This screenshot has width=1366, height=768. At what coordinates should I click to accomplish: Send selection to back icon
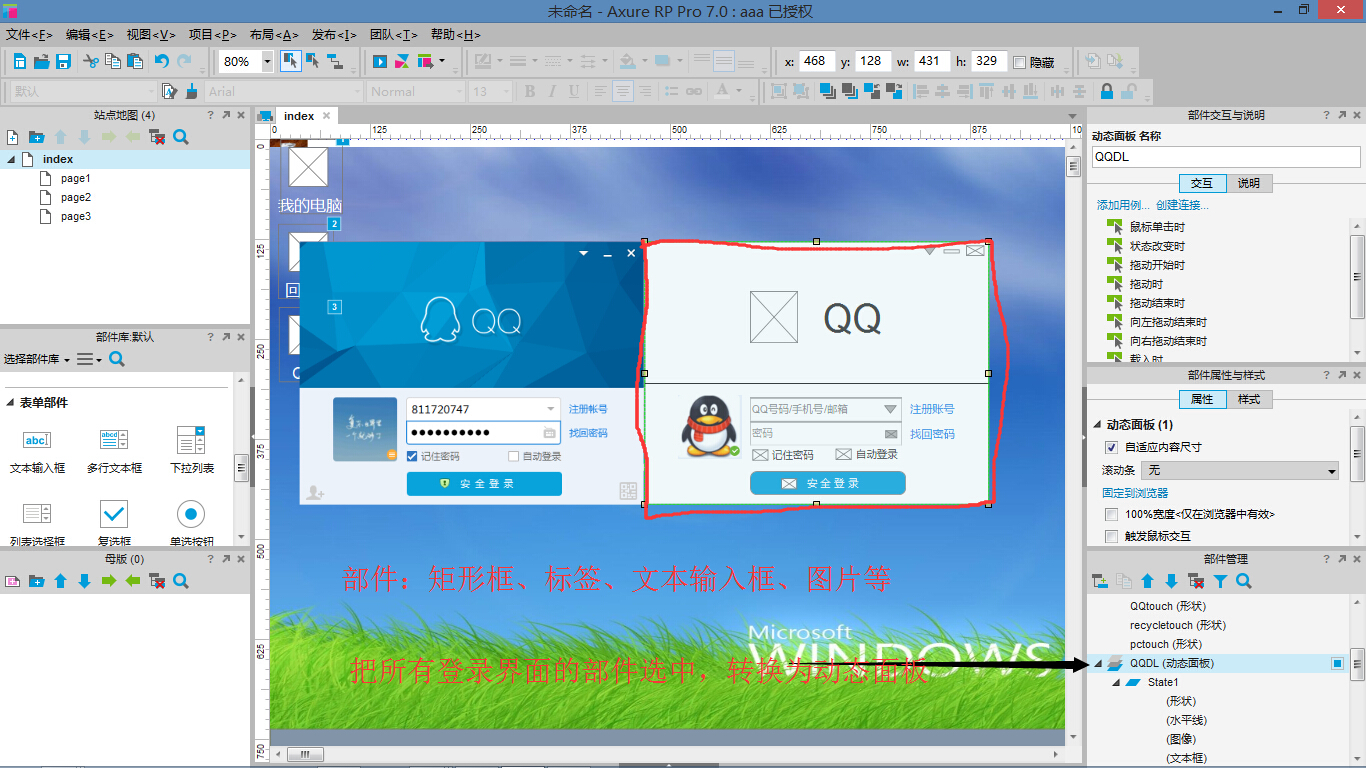848,91
